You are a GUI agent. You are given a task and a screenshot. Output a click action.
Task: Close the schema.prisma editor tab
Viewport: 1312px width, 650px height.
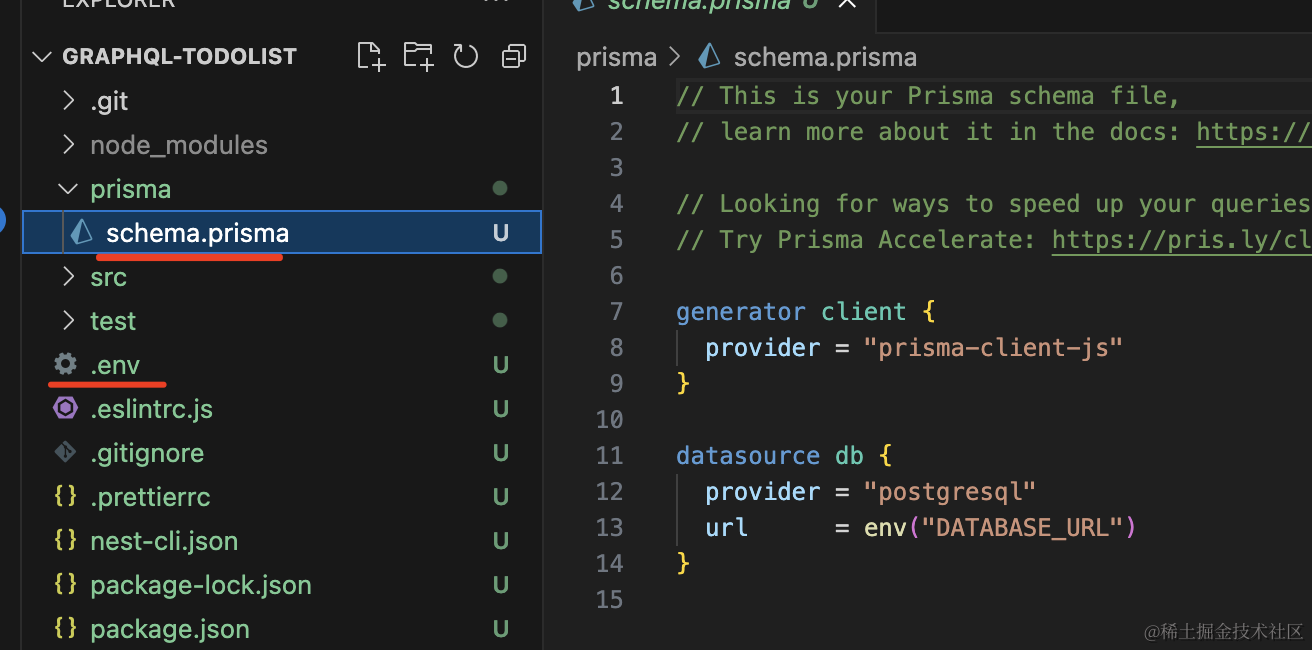click(846, 4)
